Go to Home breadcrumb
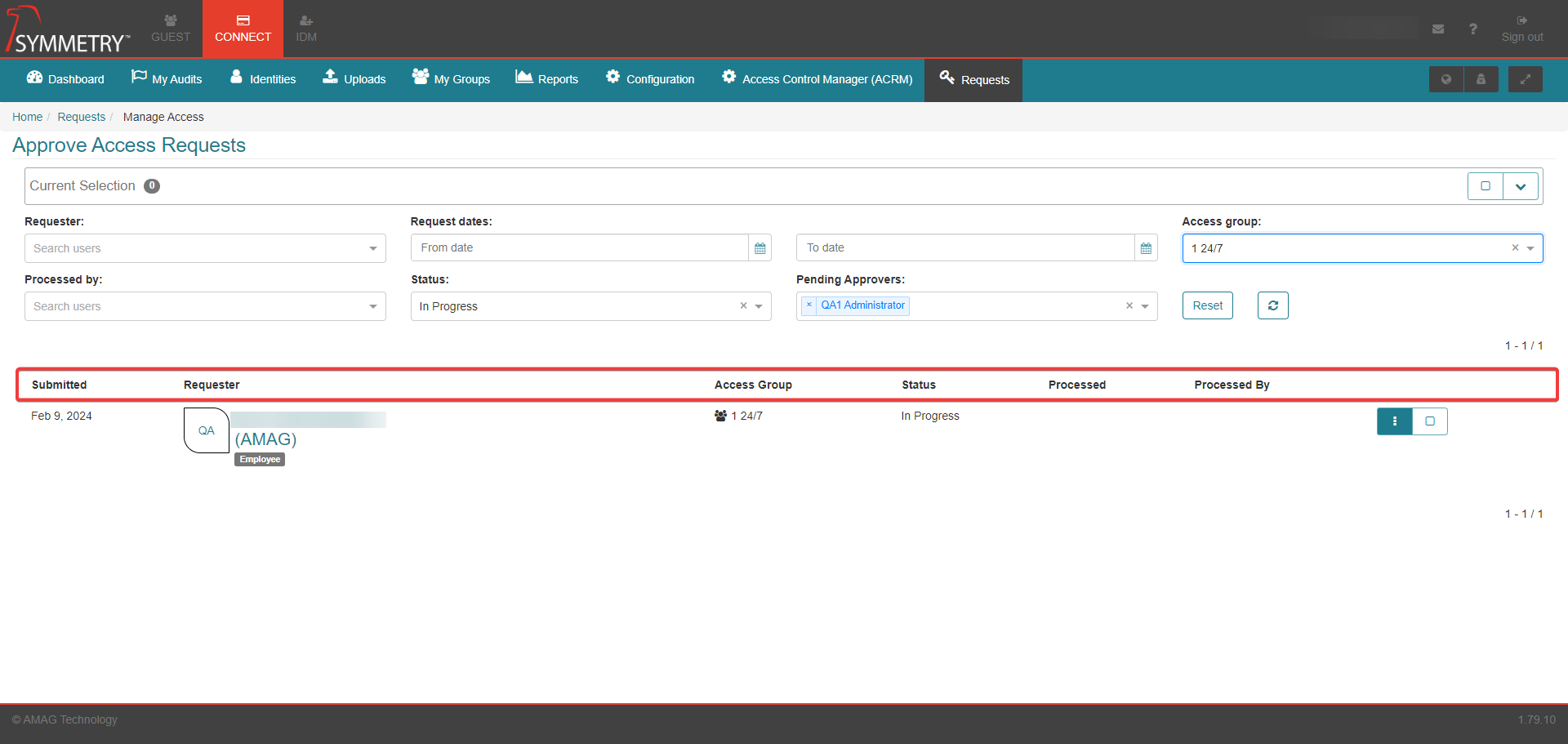This screenshot has height=744, width=1568. [27, 117]
